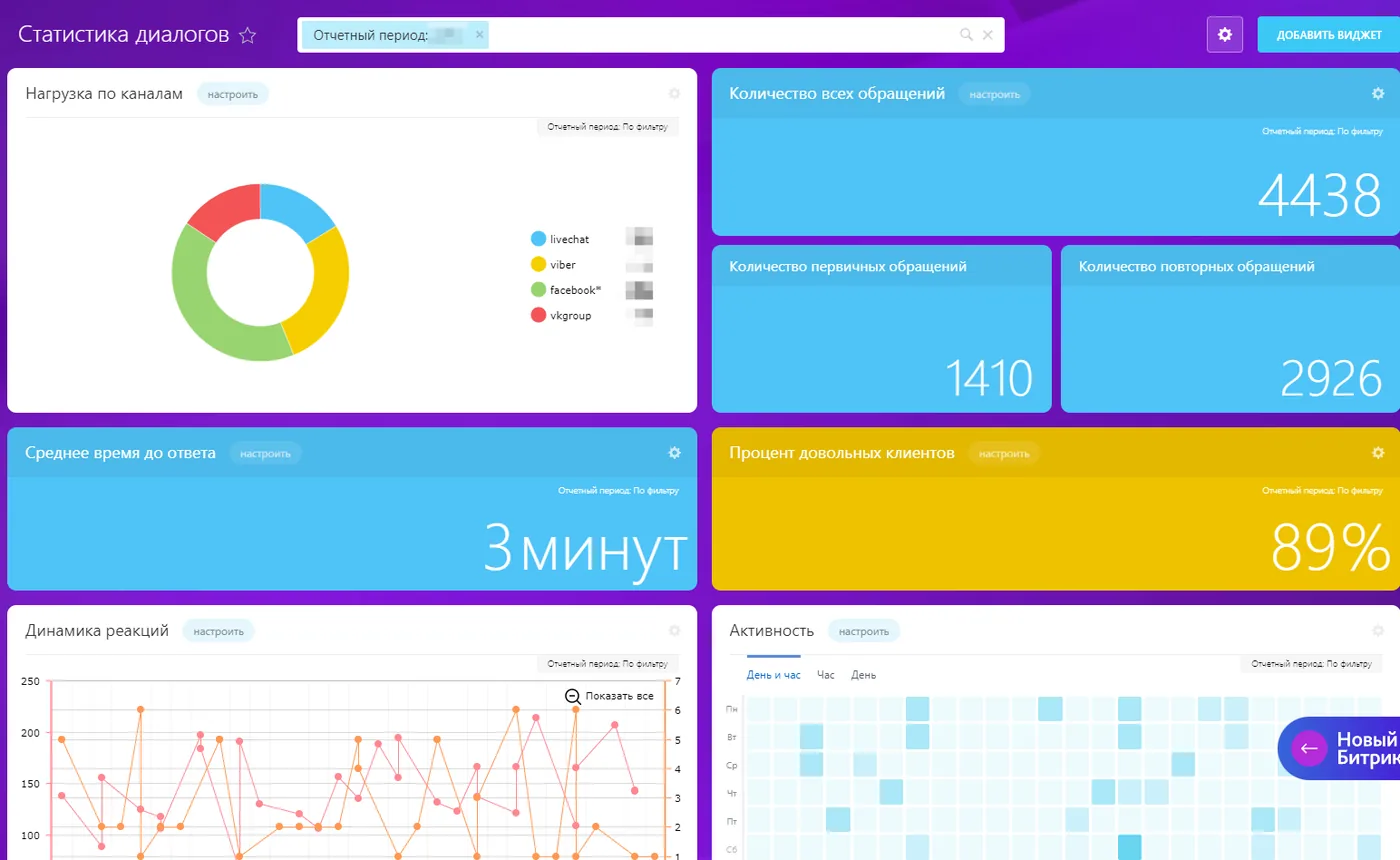Click the Показать все zoom-out icon
The height and width of the screenshot is (860, 1400).
pos(573,696)
